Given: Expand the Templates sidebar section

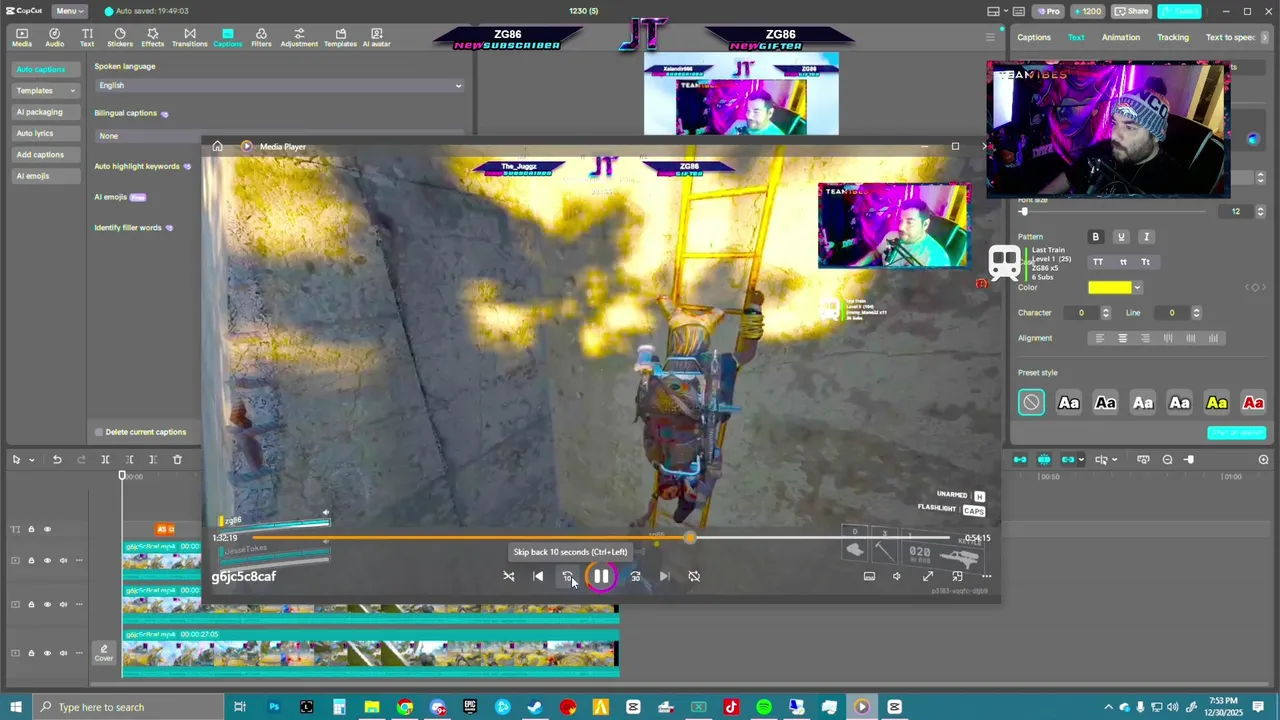Looking at the screenshot, I should pos(46,91).
